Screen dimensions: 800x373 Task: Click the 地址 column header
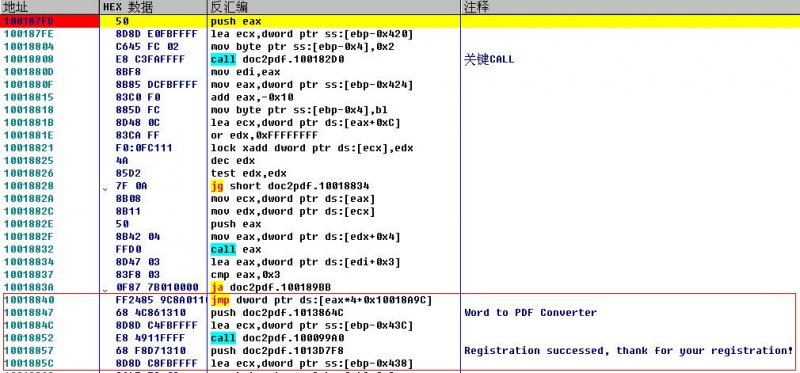49,7
